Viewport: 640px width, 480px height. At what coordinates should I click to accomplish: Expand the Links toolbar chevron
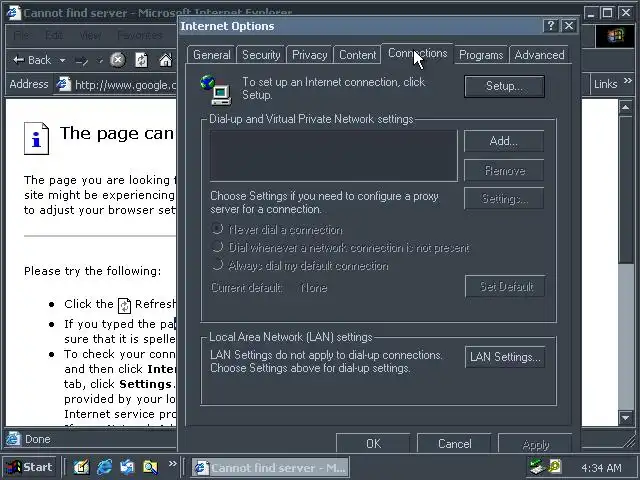[x=628, y=81]
